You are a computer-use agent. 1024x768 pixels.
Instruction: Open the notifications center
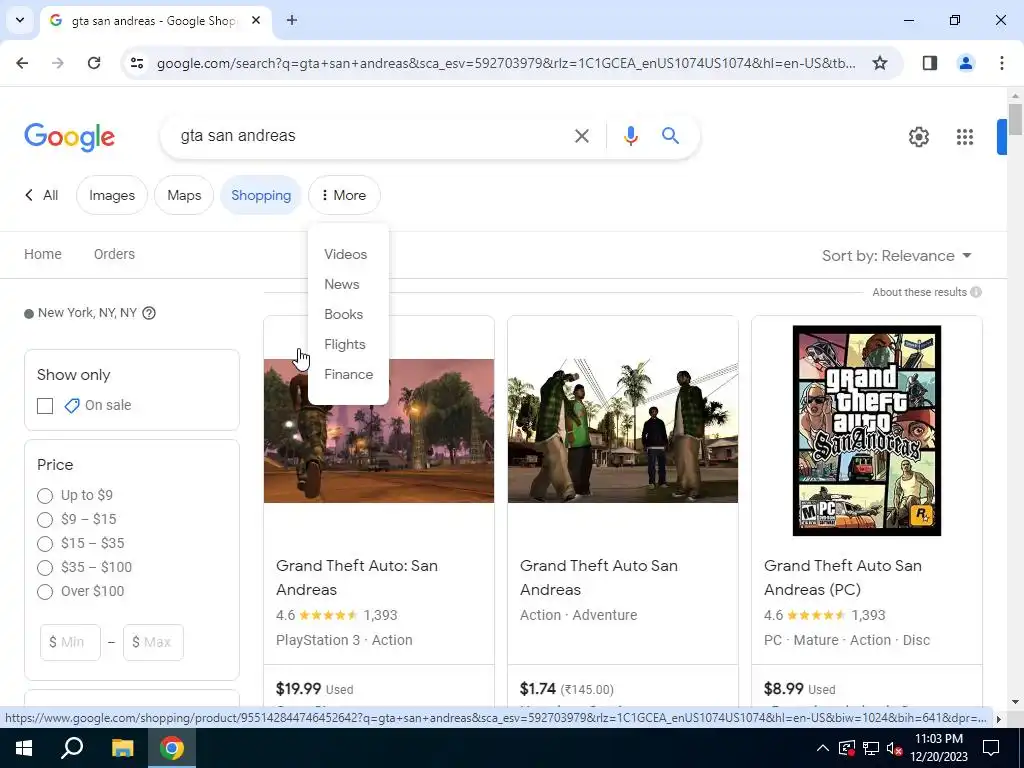coord(991,748)
